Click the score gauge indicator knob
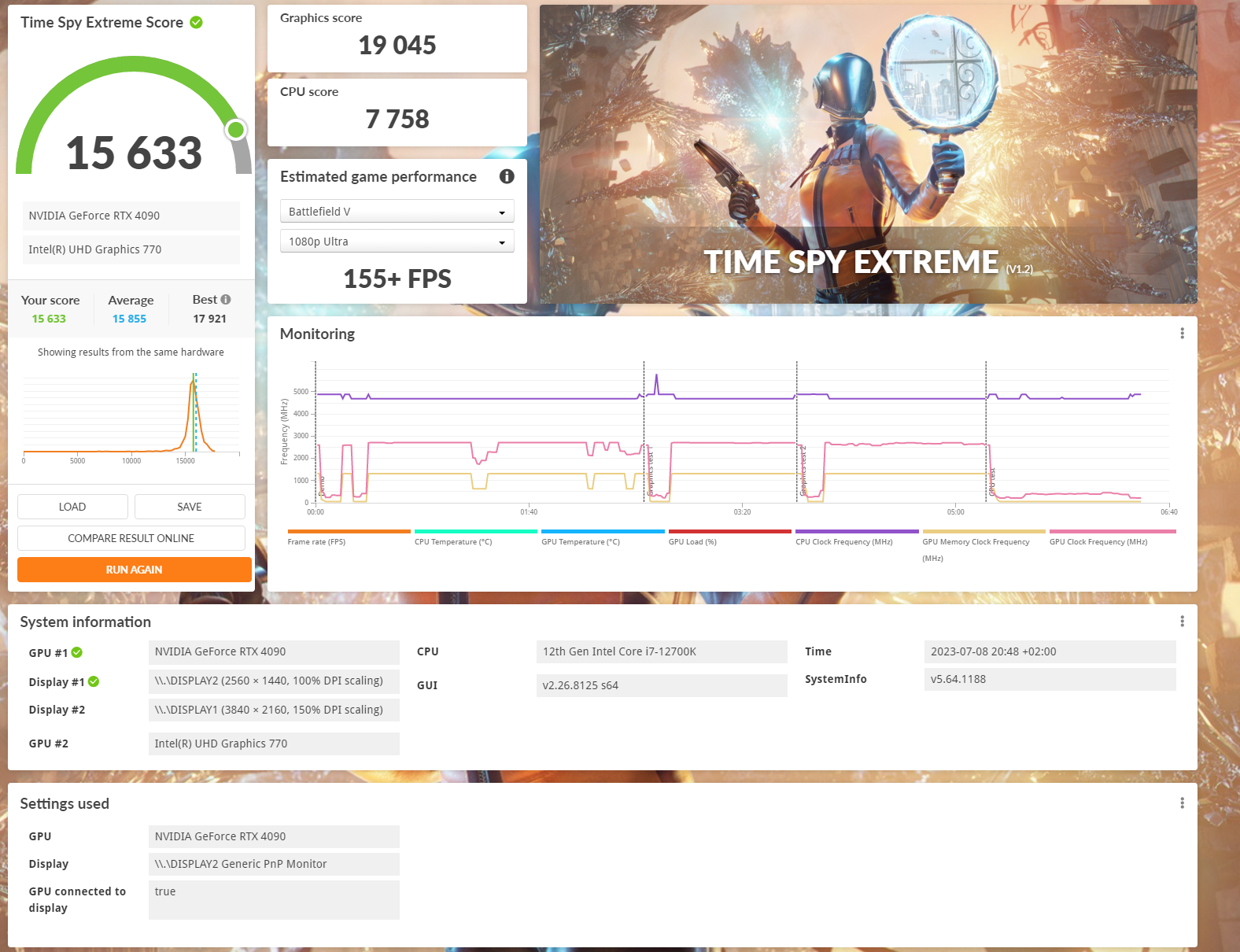Image resolution: width=1240 pixels, height=952 pixels. pyautogui.click(x=236, y=130)
